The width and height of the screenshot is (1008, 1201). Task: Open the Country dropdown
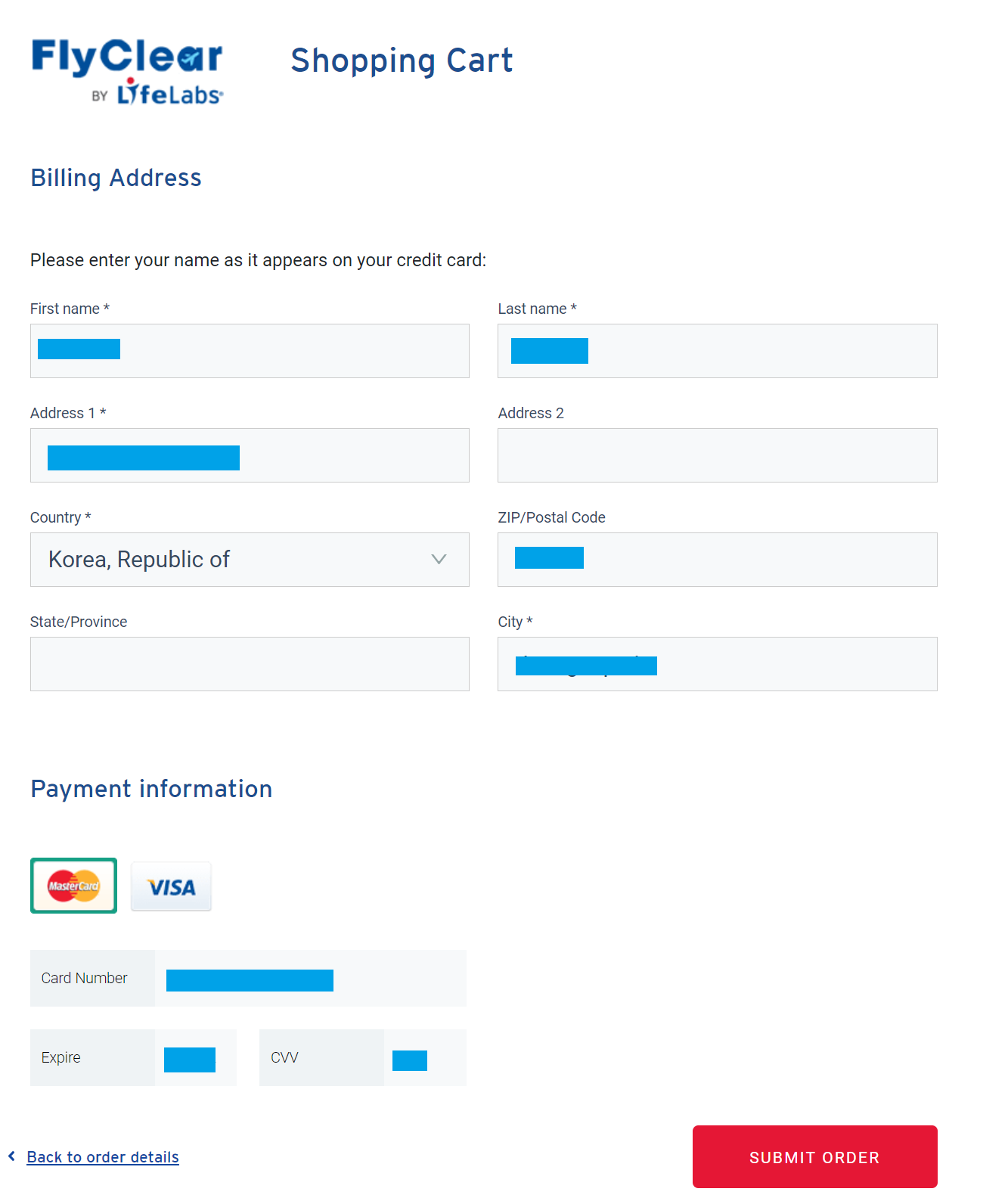(249, 560)
